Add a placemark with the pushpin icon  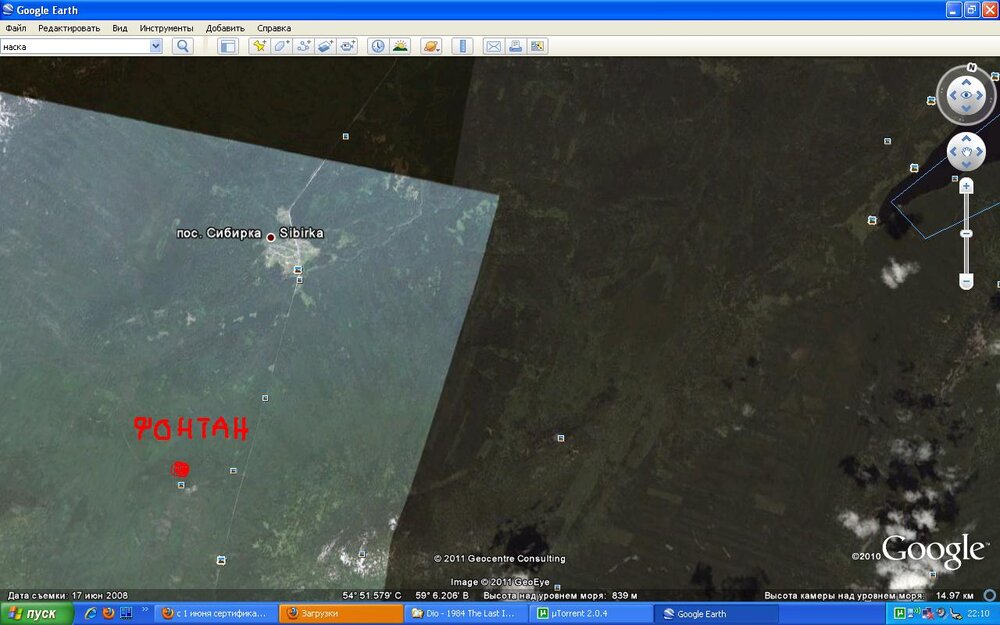[259, 46]
